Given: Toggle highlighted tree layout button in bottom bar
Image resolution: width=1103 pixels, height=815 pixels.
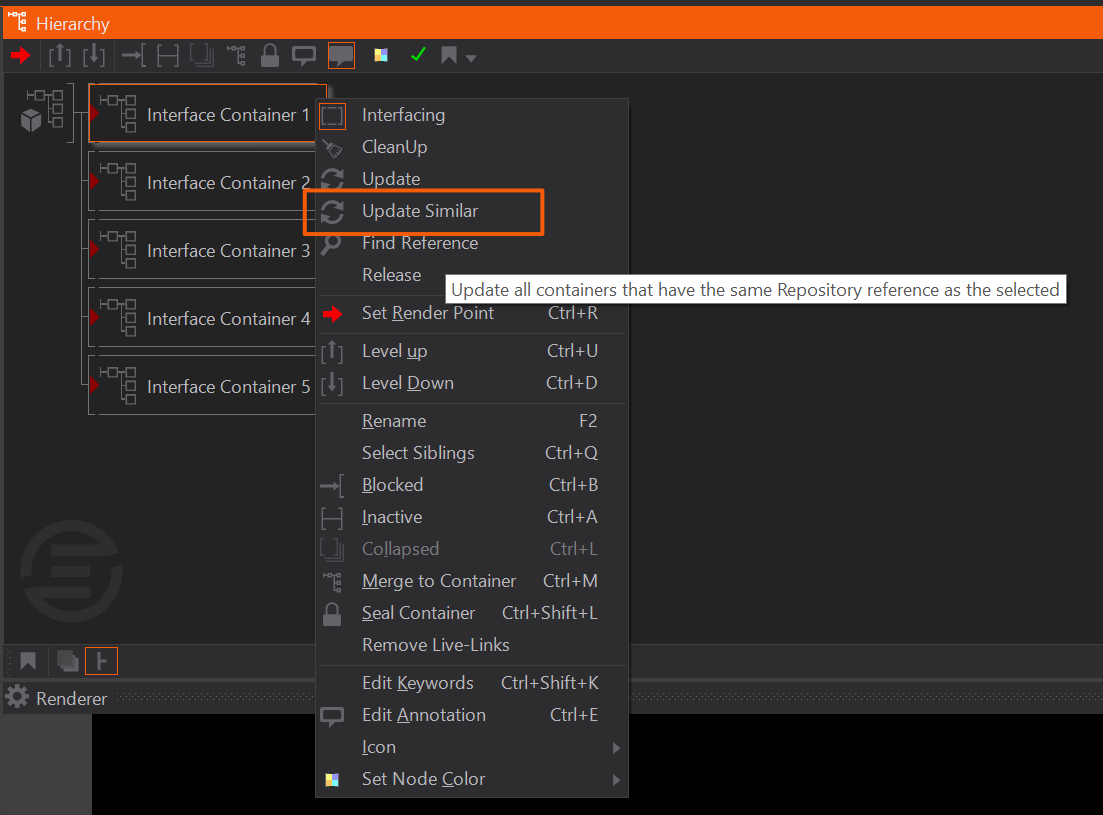Looking at the screenshot, I should tap(101, 661).
